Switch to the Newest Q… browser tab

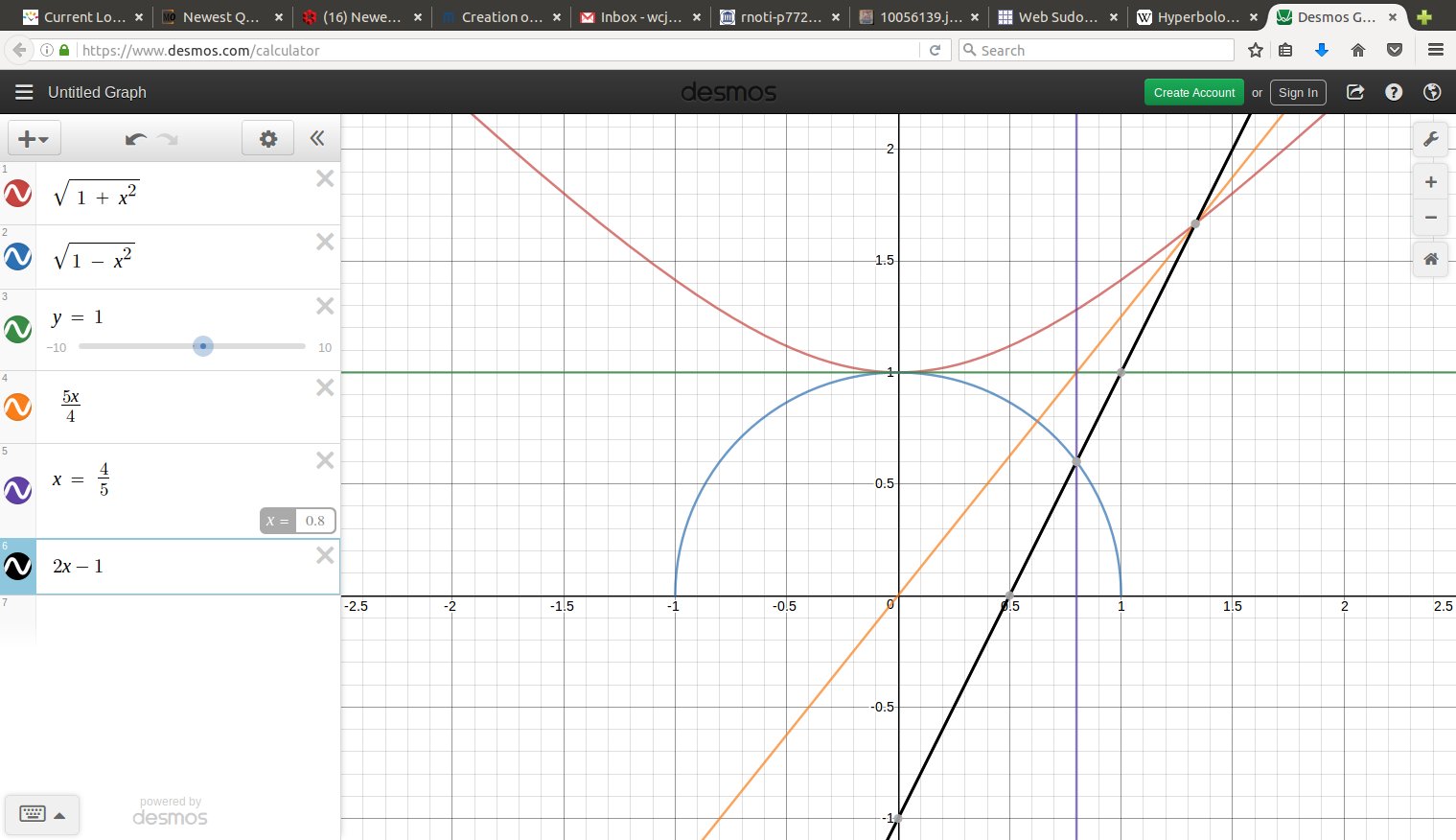pos(221,16)
